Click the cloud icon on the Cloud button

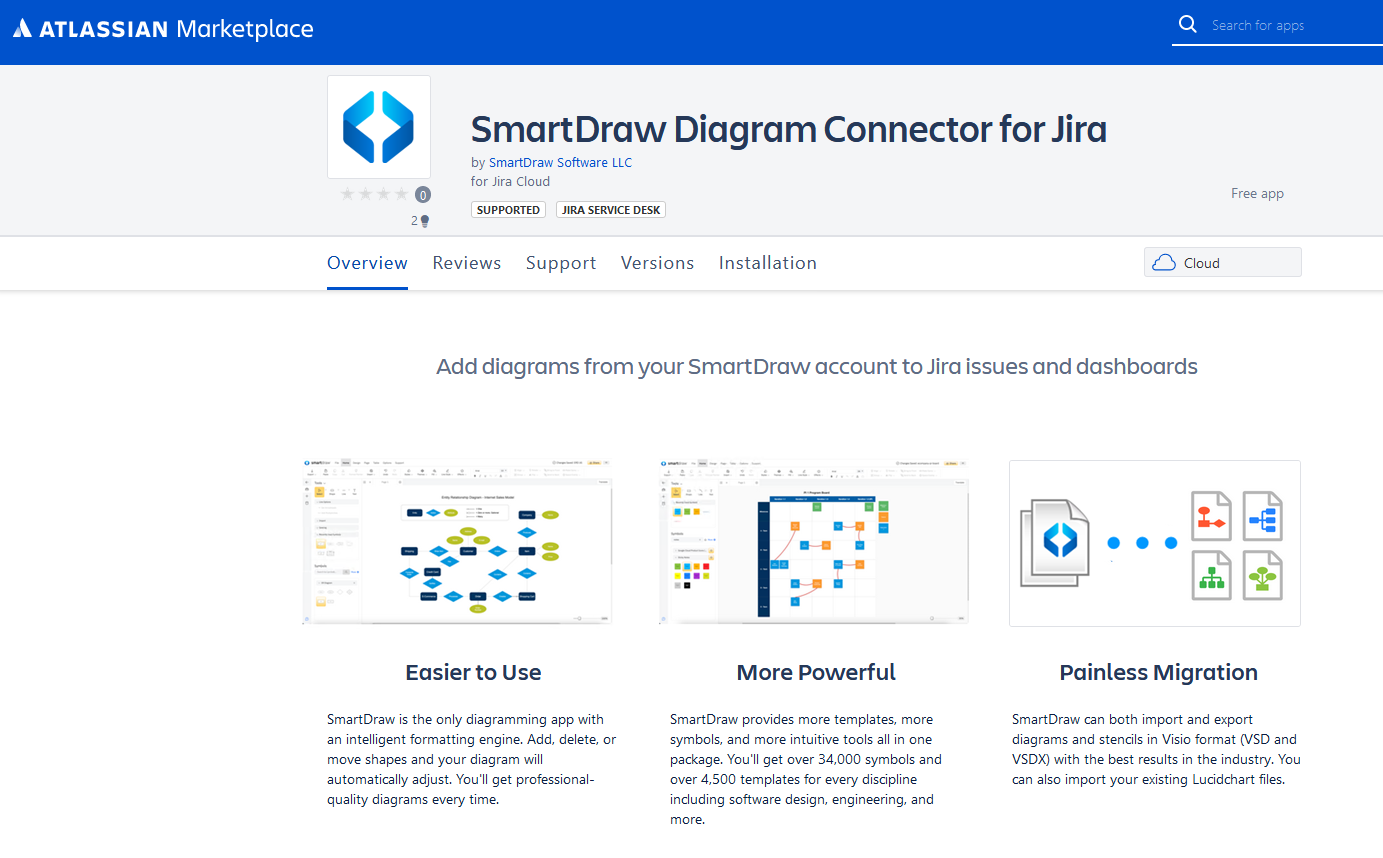pyautogui.click(x=1163, y=261)
